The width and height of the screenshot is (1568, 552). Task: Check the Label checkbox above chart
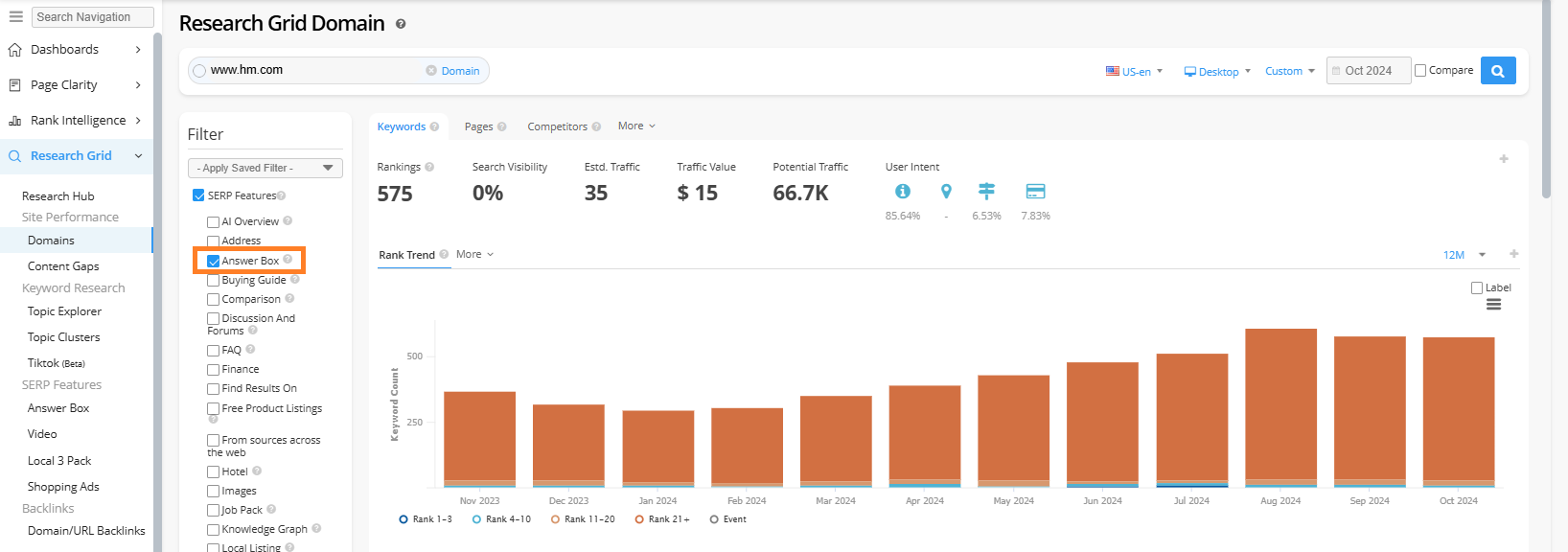click(x=1477, y=287)
